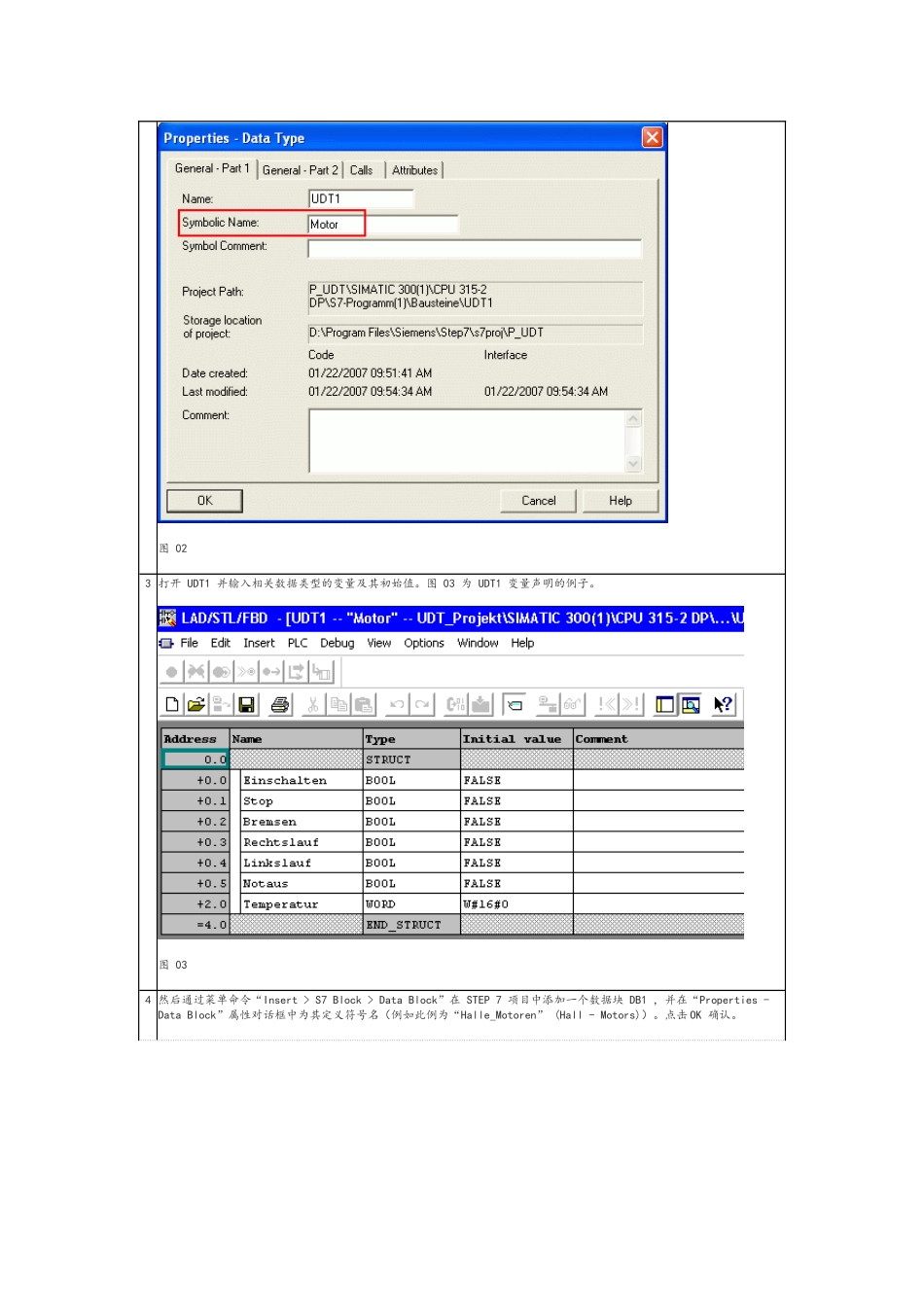Image resolution: width=924 pixels, height=1307 pixels.
Task: Click the Open folder toolbar icon
Action: (x=196, y=705)
